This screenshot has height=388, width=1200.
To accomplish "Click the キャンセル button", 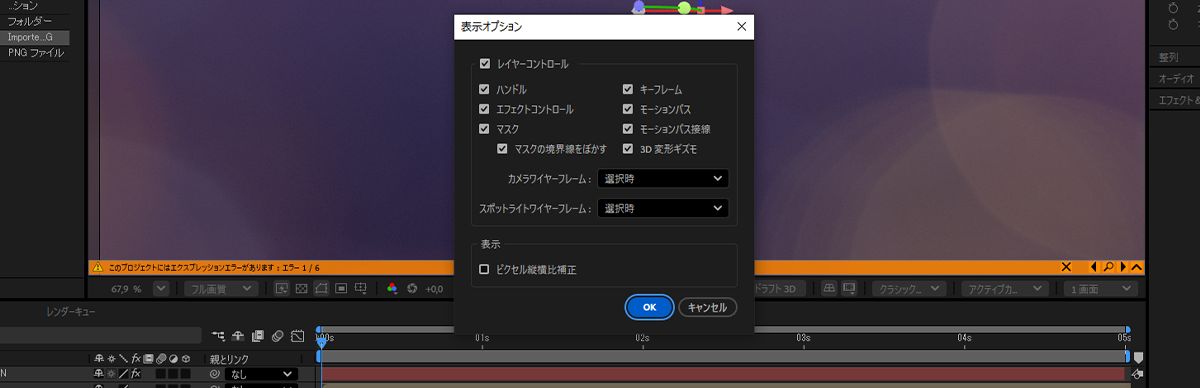I will click(x=708, y=307).
